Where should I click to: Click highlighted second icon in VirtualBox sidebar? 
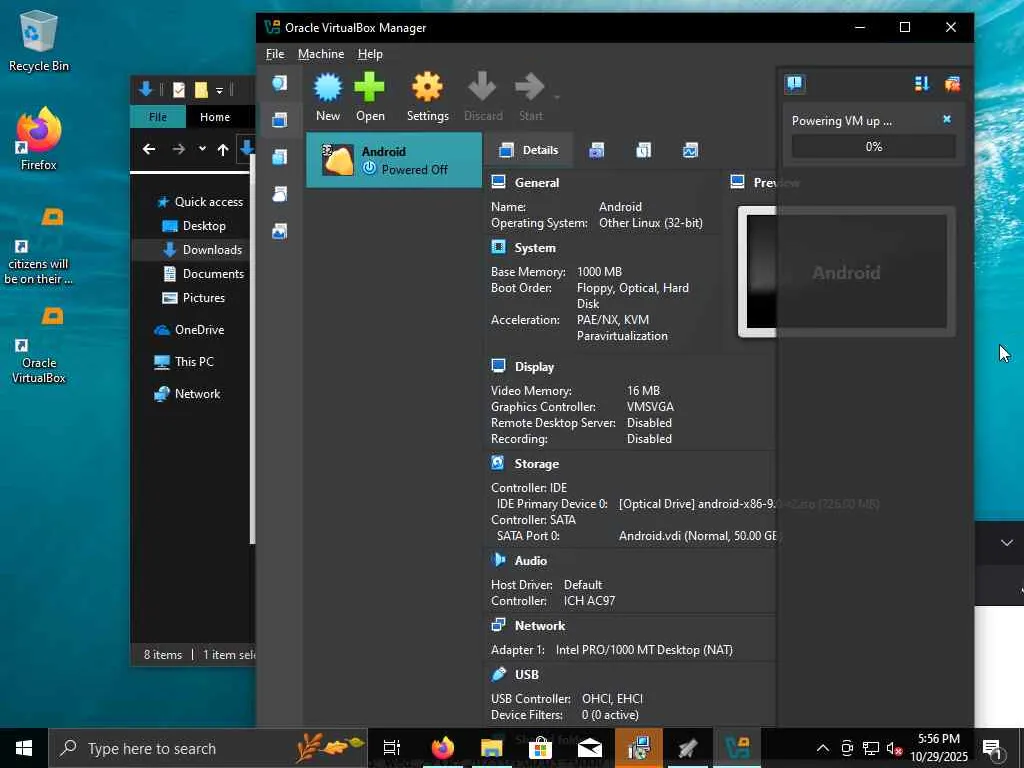click(x=280, y=120)
